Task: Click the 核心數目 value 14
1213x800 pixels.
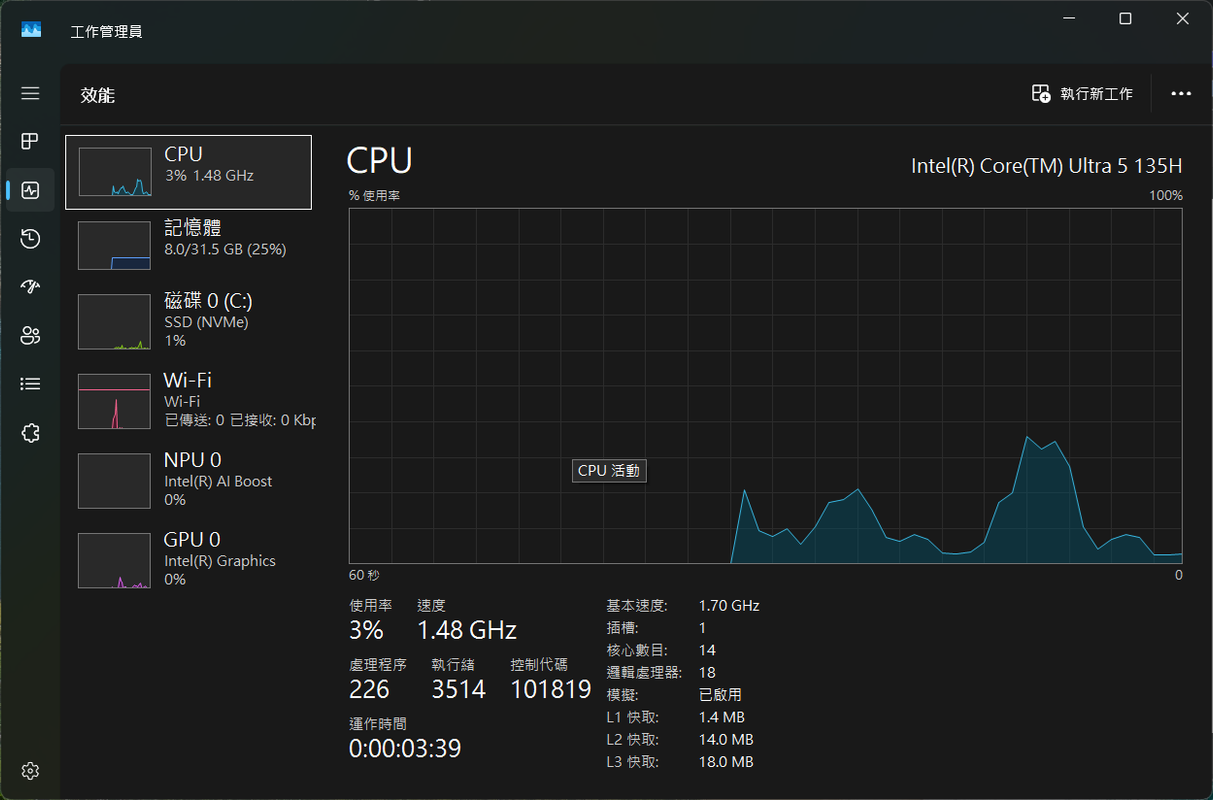Action: click(x=707, y=650)
